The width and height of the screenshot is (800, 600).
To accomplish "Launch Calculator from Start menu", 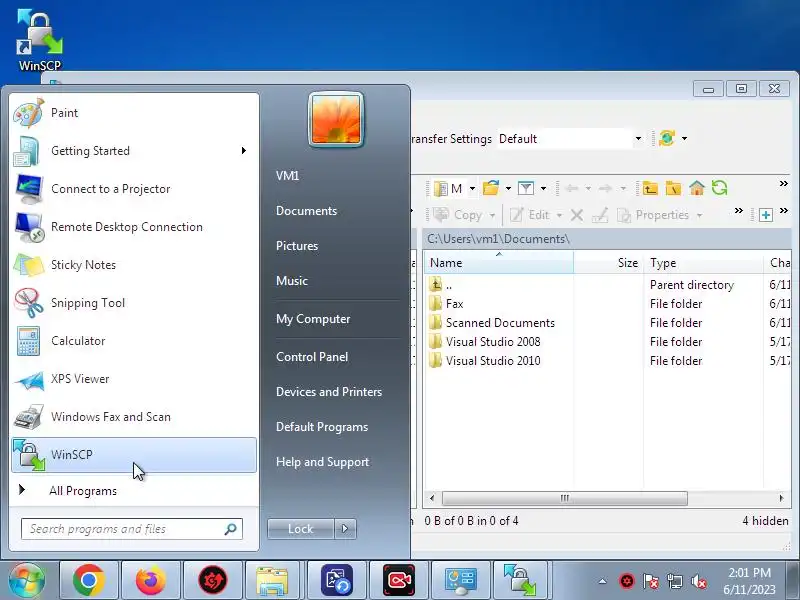I will [134, 341].
